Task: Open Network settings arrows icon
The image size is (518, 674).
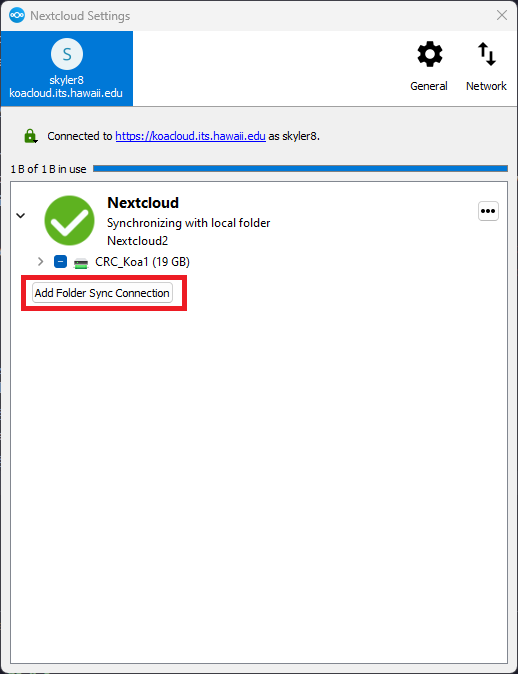Action: pyautogui.click(x=487, y=54)
